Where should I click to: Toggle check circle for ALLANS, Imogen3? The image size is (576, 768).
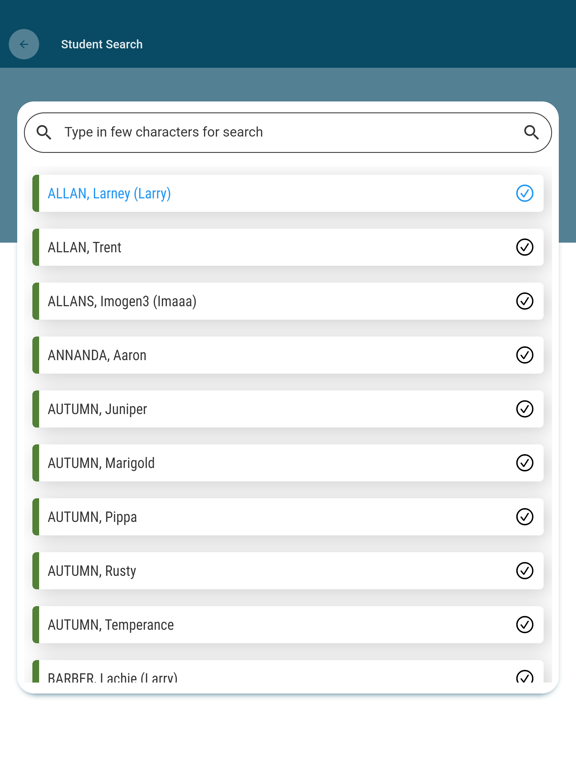525,301
